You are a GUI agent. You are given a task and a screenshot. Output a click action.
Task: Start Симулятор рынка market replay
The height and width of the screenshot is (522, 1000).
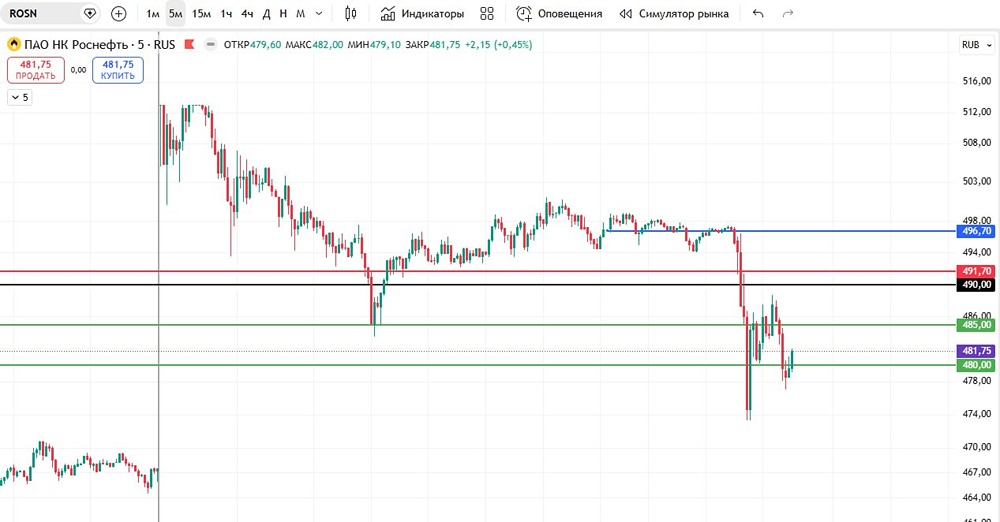674,13
